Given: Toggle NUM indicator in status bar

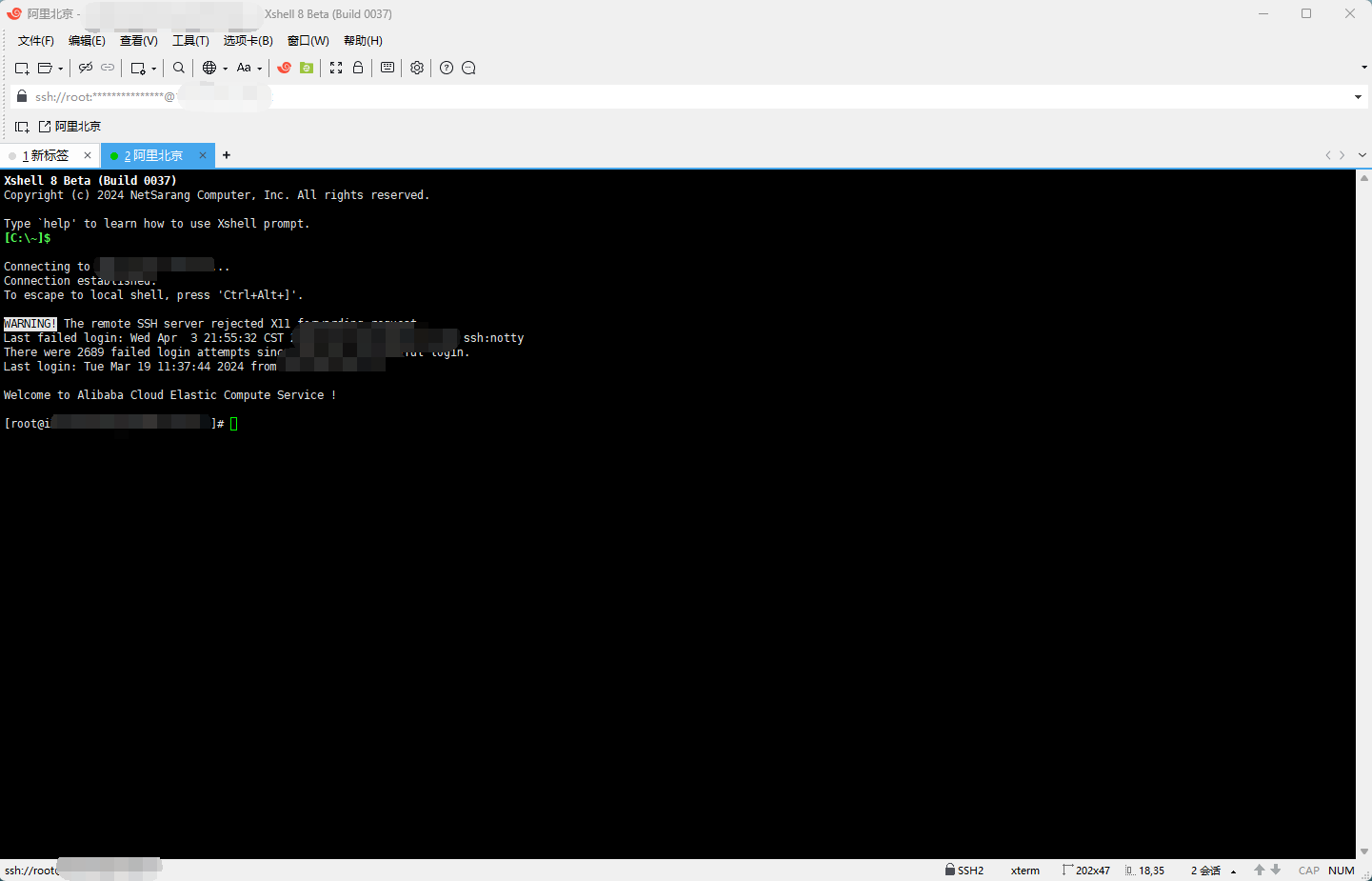Looking at the screenshot, I should click(1341, 870).
